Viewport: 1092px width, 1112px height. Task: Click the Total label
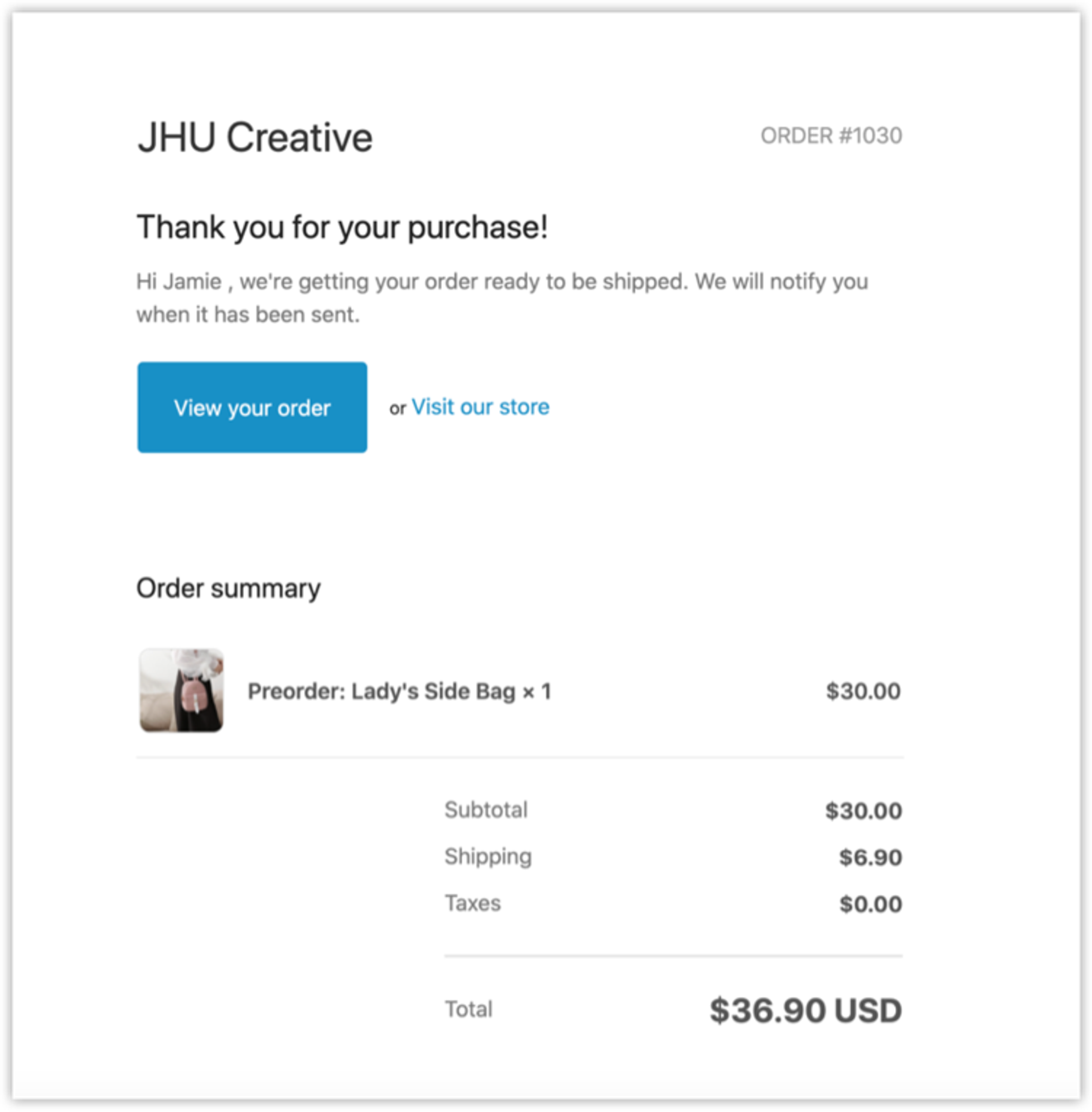point(468,1009)
